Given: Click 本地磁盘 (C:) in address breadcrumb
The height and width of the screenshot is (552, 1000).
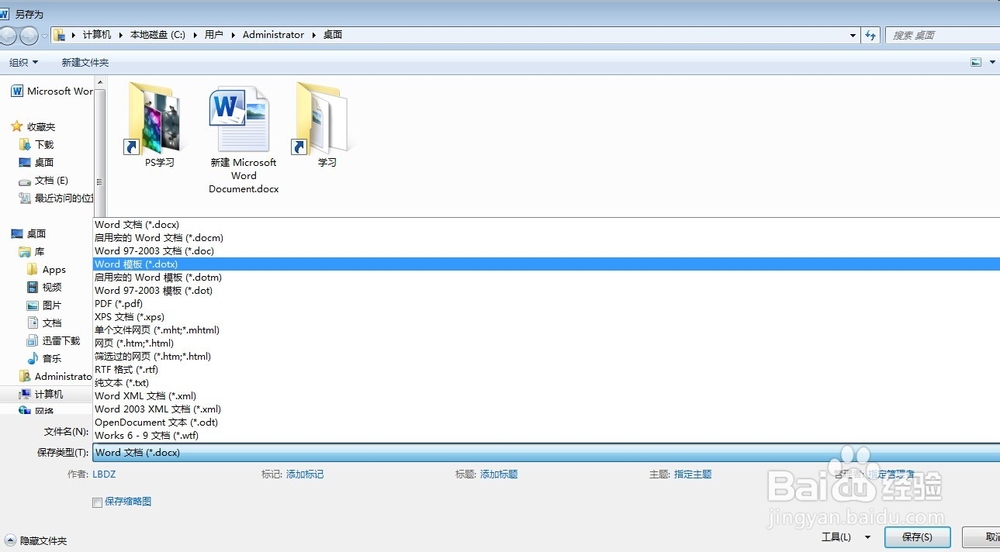Looking at the screenshot, I should tap(158, 35).
